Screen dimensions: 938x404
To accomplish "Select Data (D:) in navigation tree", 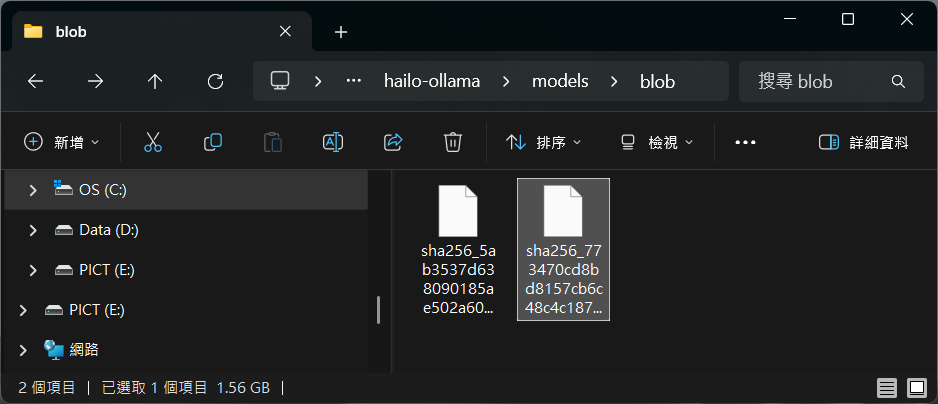I will (x=185, y=230).
